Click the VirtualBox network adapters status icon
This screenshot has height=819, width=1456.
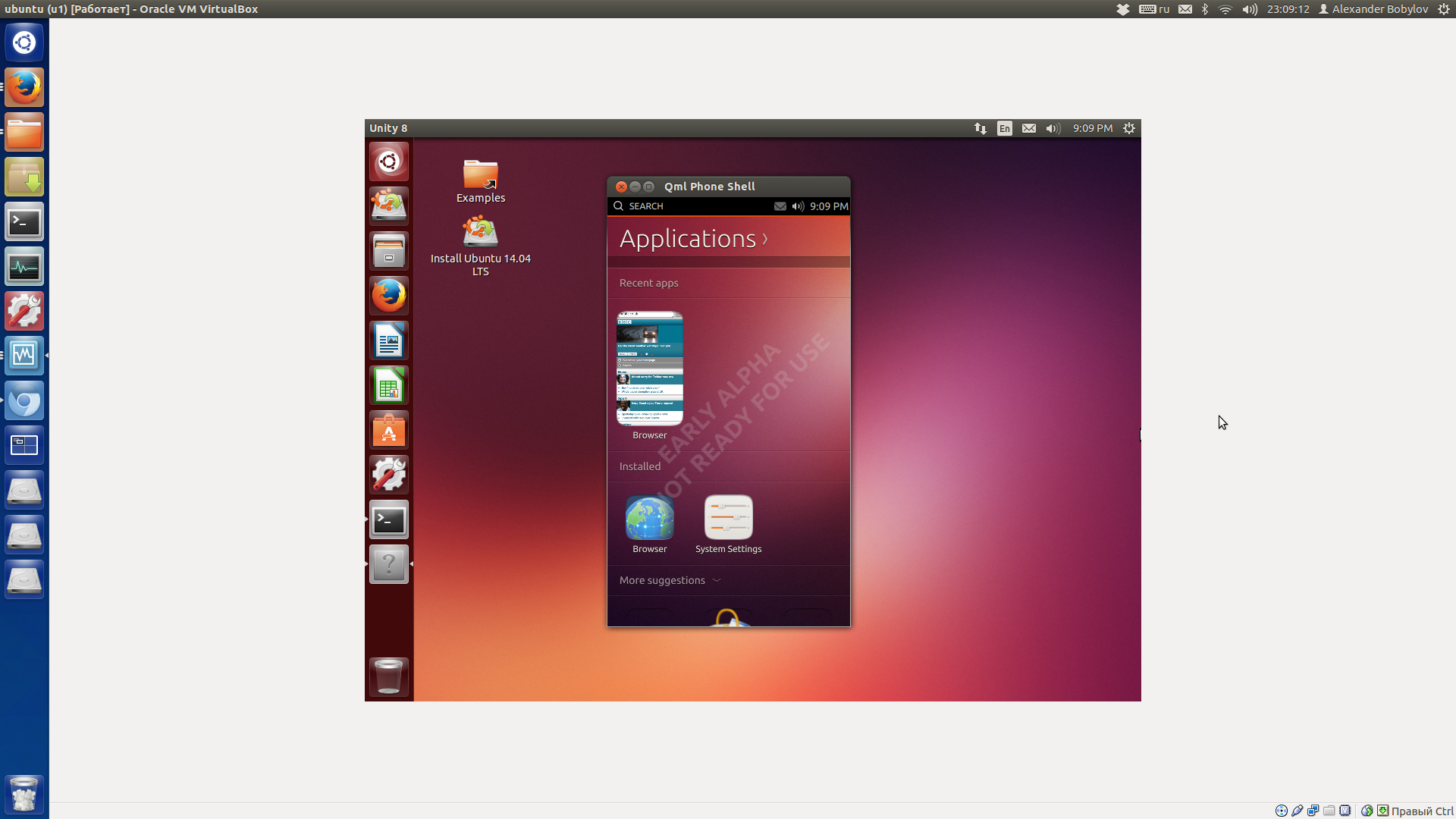pyautogui.click(x=1313, y=811)
